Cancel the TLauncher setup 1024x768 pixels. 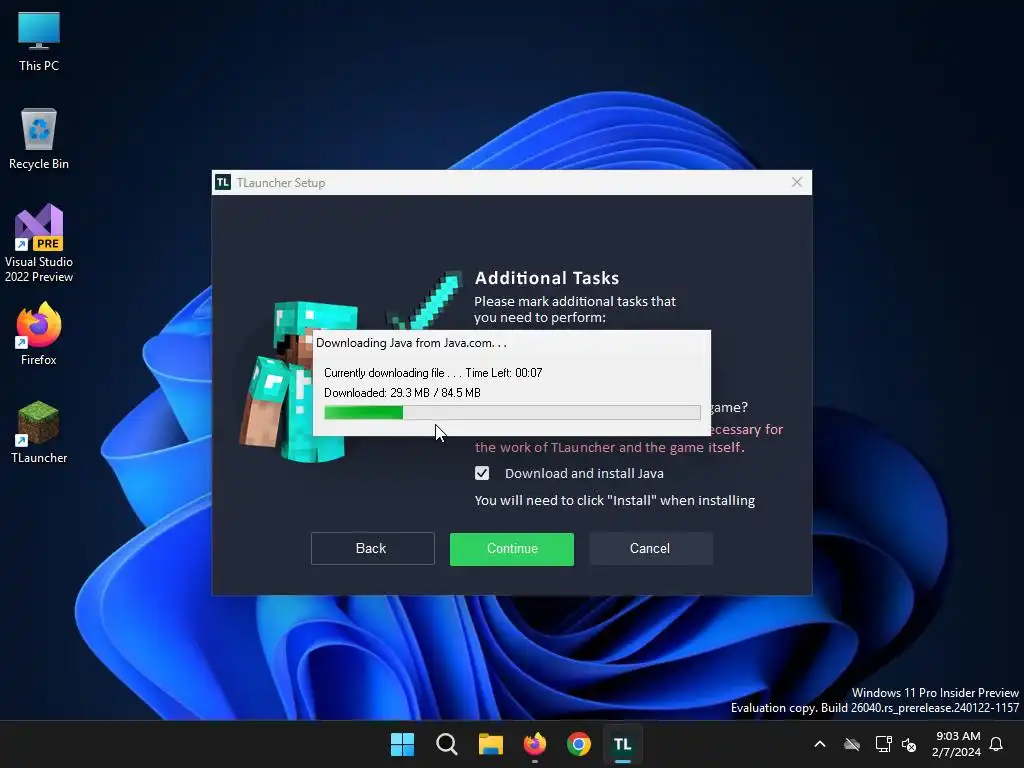(650, 549)
